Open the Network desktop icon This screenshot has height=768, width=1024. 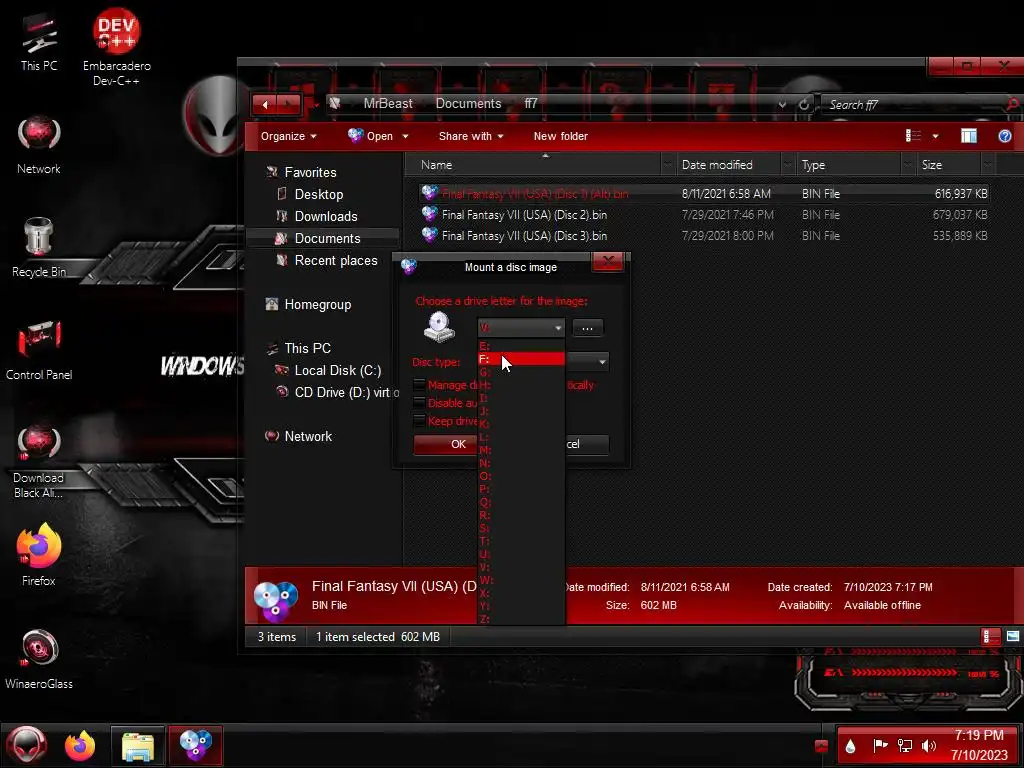point(39,145)
